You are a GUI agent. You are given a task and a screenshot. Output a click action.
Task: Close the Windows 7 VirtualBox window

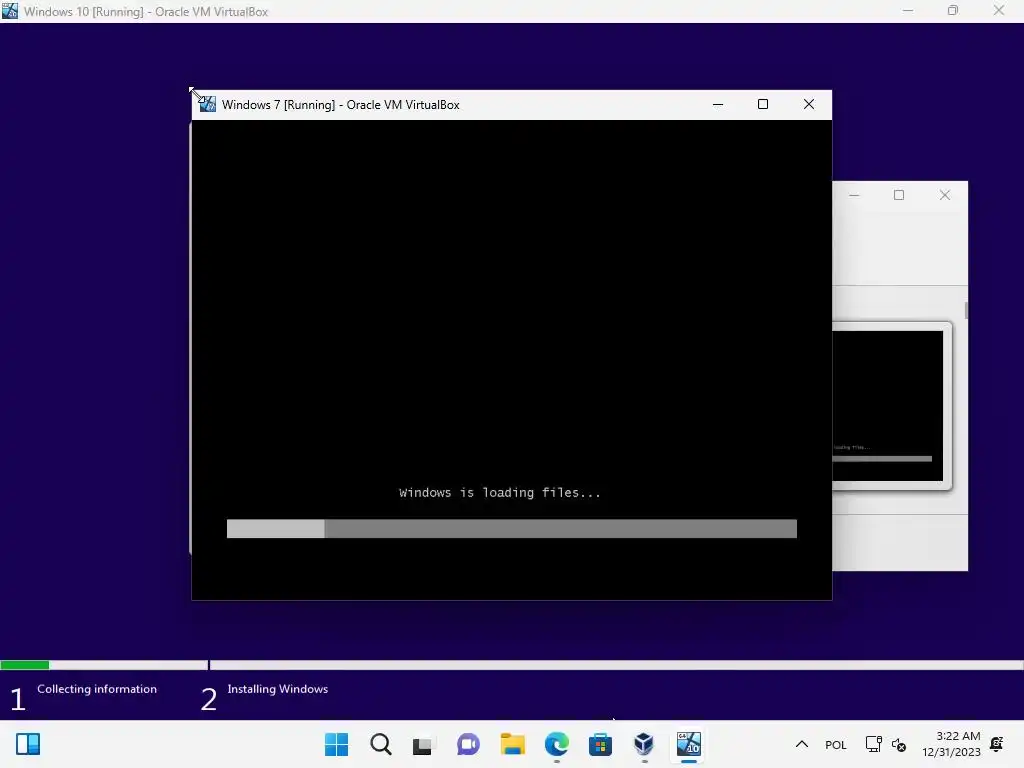coord(809,104)
